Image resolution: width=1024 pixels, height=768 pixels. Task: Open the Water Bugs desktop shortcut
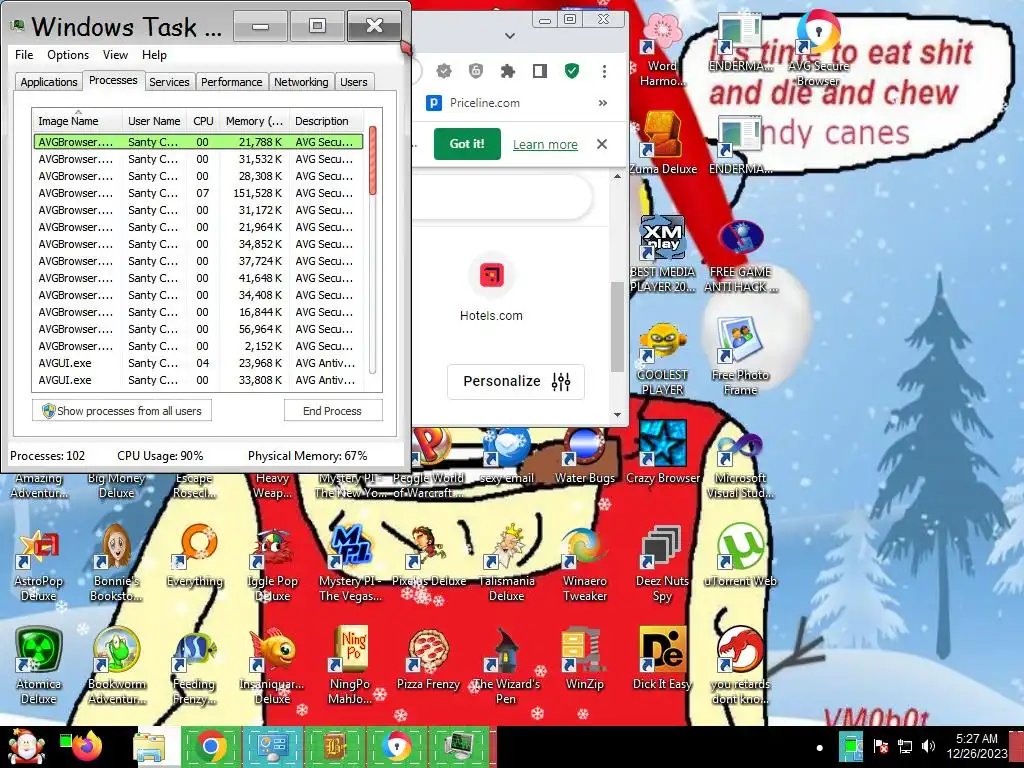tap(584, 457)
